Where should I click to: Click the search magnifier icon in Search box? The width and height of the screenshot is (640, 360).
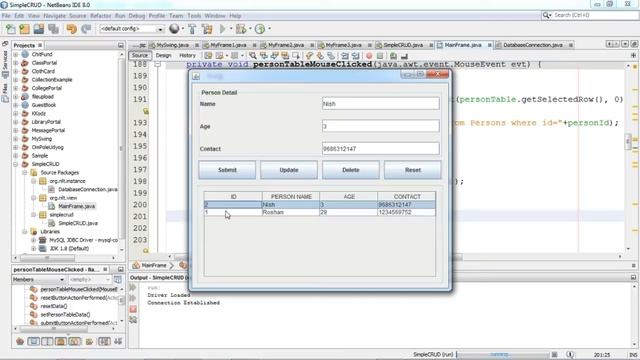coord(547,15)
